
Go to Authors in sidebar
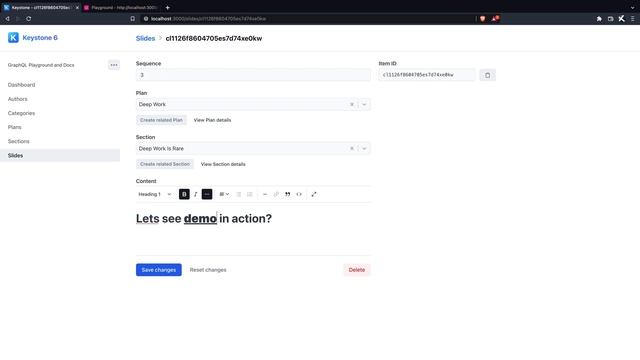click(18, 99)
